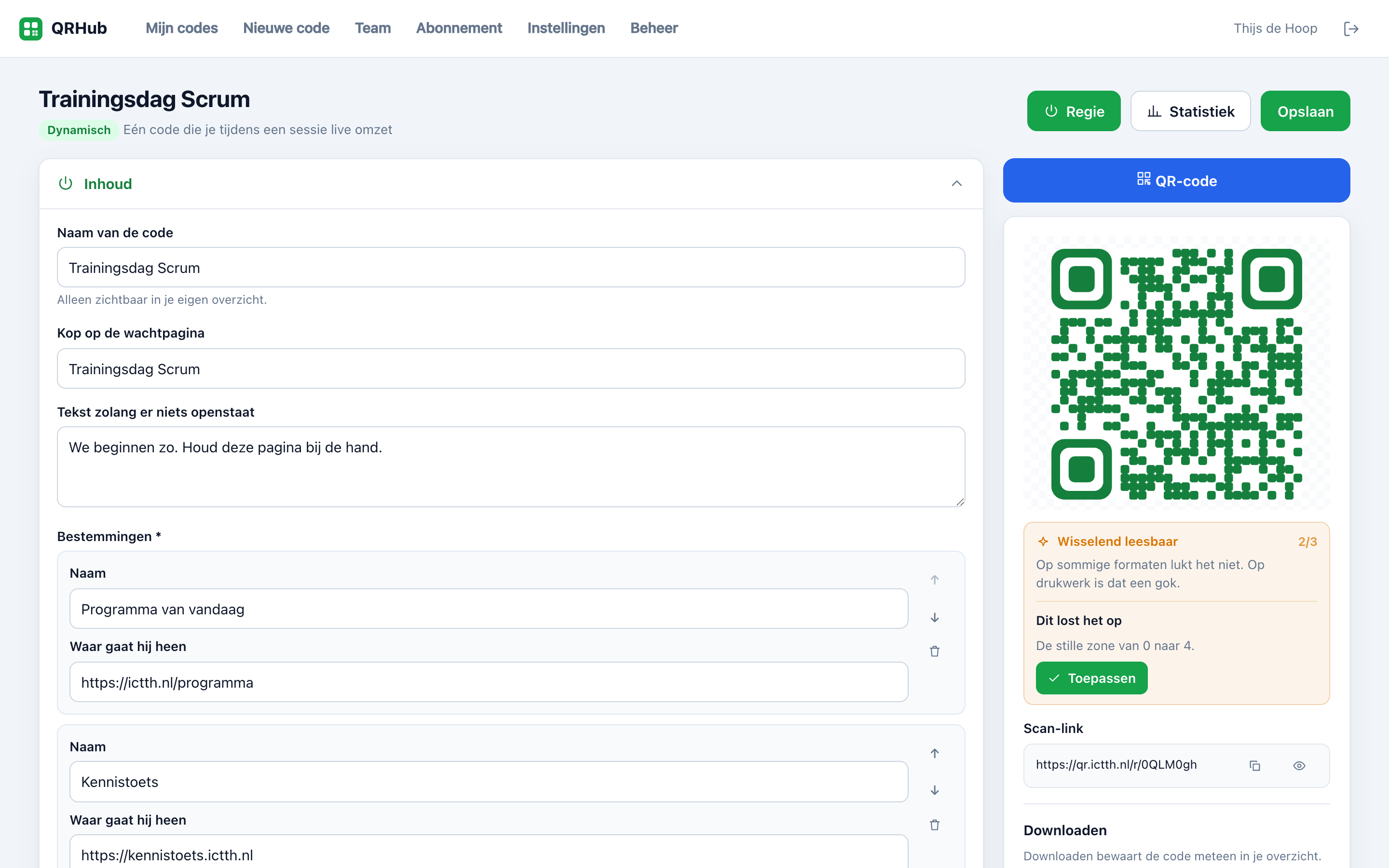The width and height of the screenshot is (1389, 868).
Task: Edit the Programma van vandaag name field
Action: [489, 609]
